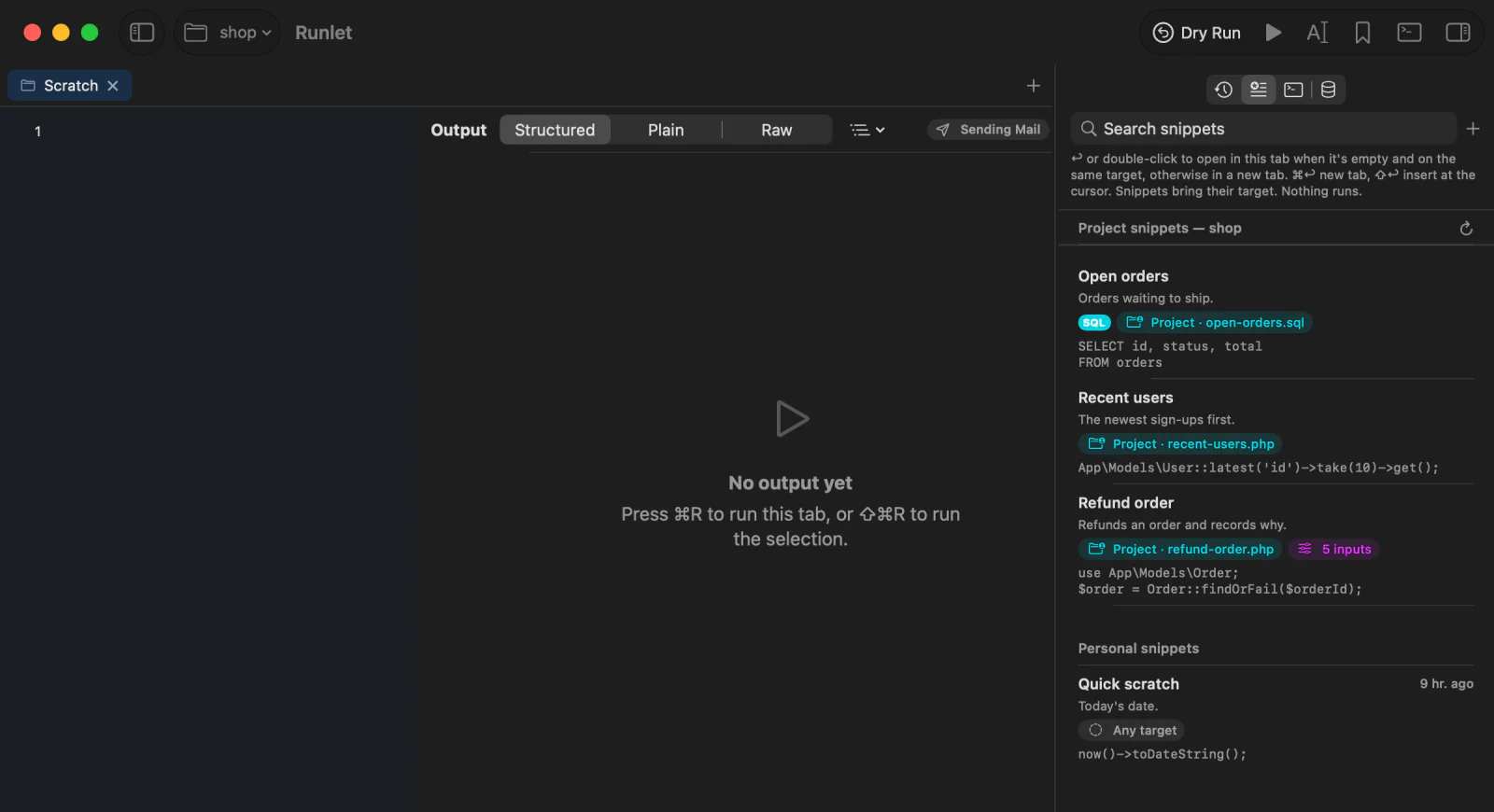Click the large play icon in output area
1494x812 pixels.
(x=792, y=419)
